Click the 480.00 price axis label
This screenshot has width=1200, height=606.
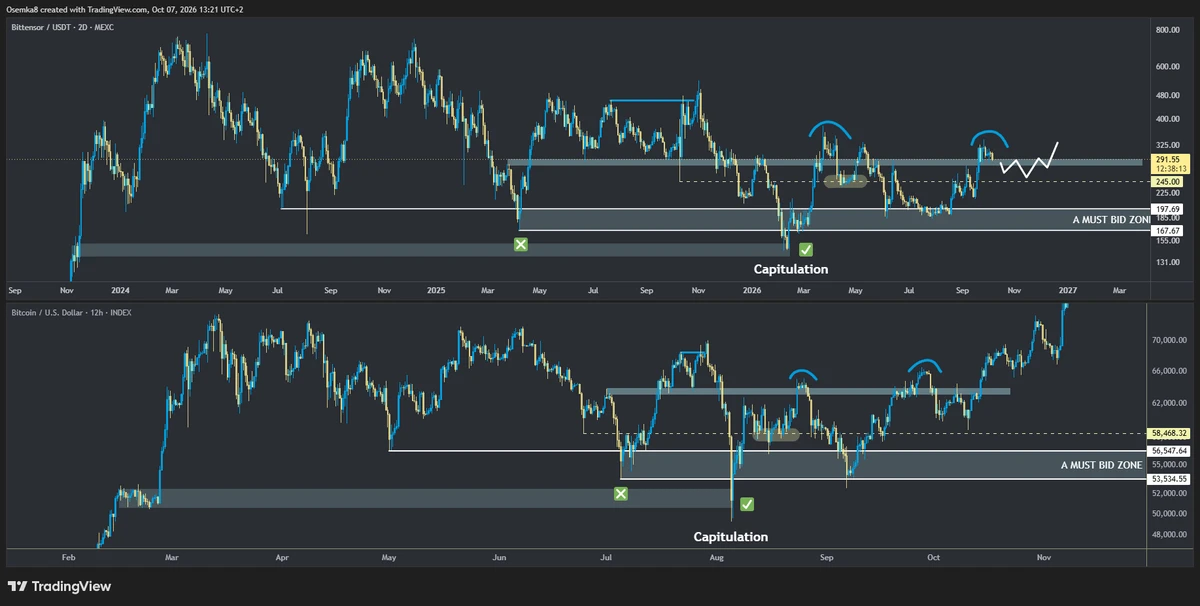(x=1169, y=96)
